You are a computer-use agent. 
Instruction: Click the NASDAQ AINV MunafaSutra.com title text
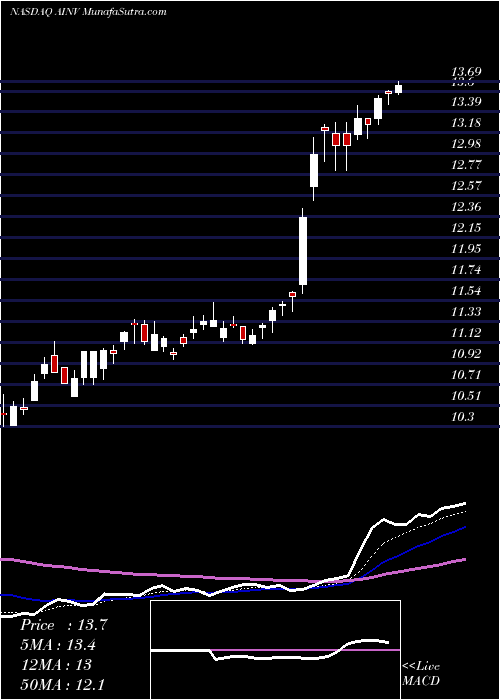(x=88, y=11)
